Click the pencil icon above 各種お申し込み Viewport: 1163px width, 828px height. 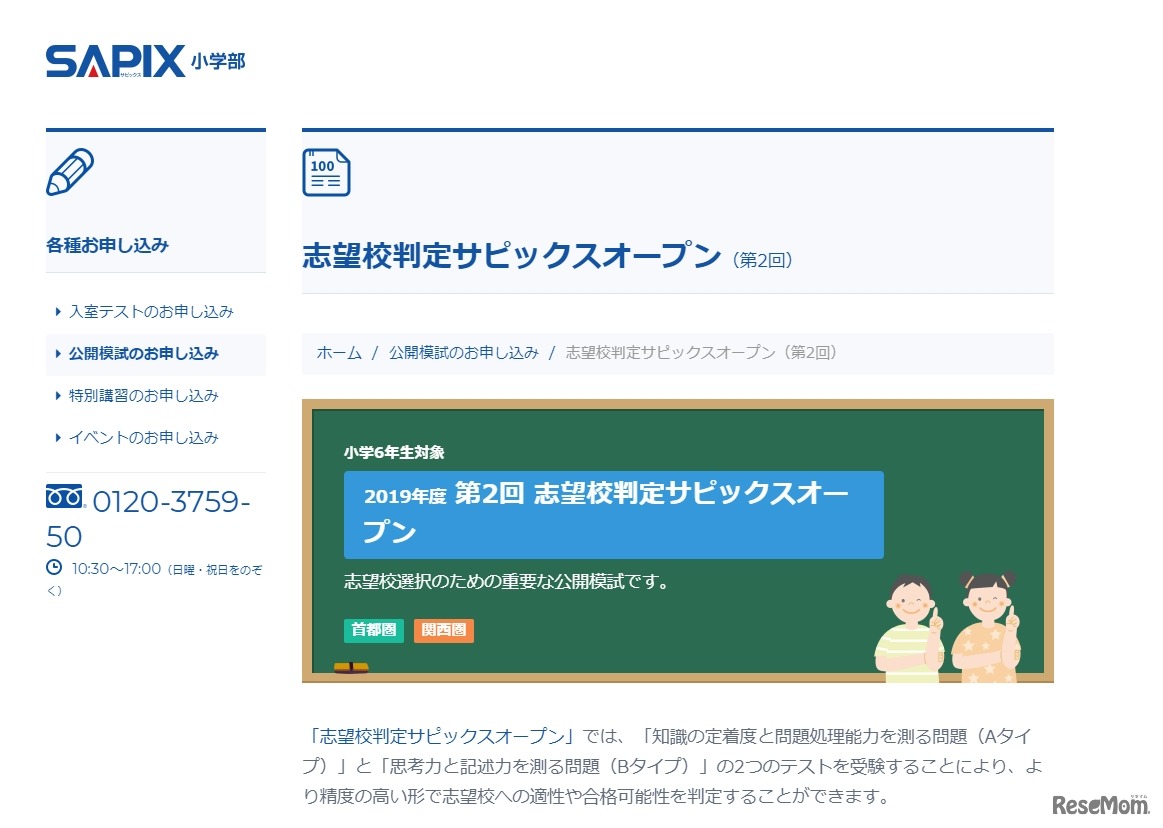(x=70, y=172)
